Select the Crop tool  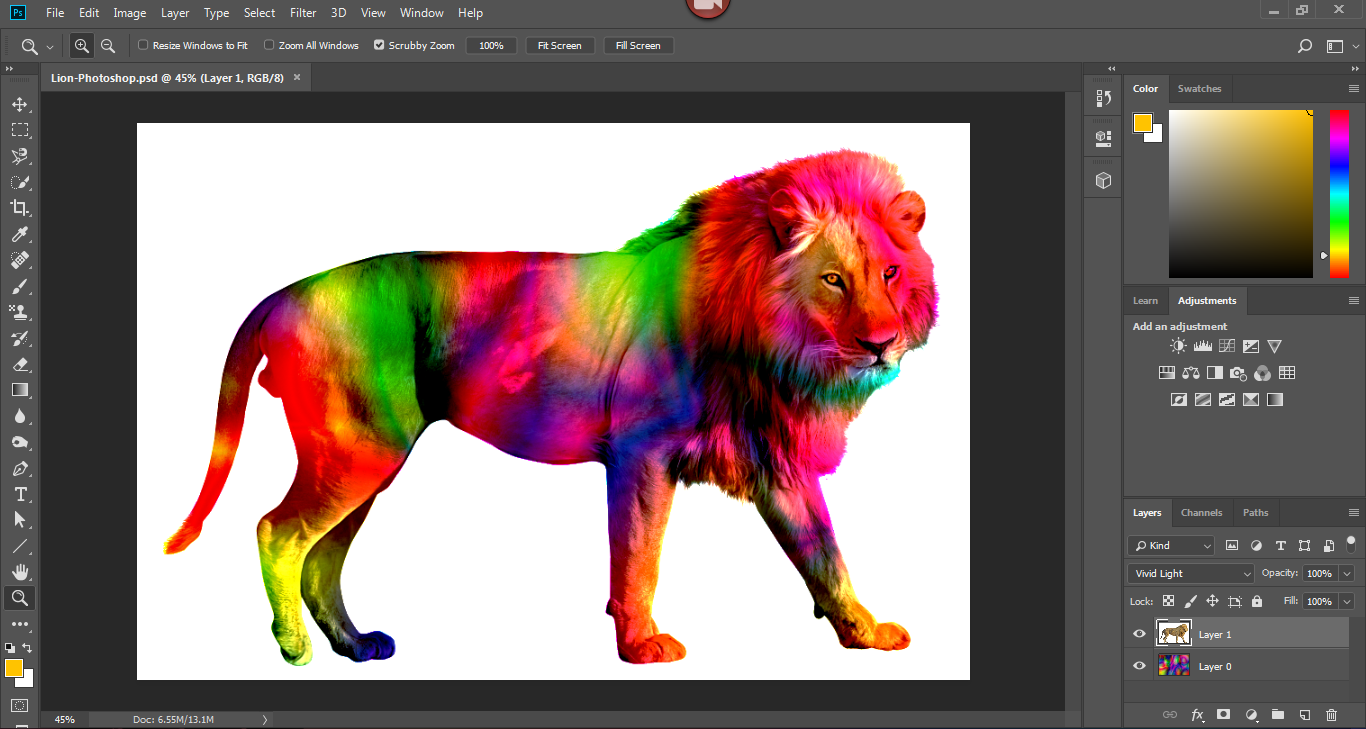coord(19,208)
